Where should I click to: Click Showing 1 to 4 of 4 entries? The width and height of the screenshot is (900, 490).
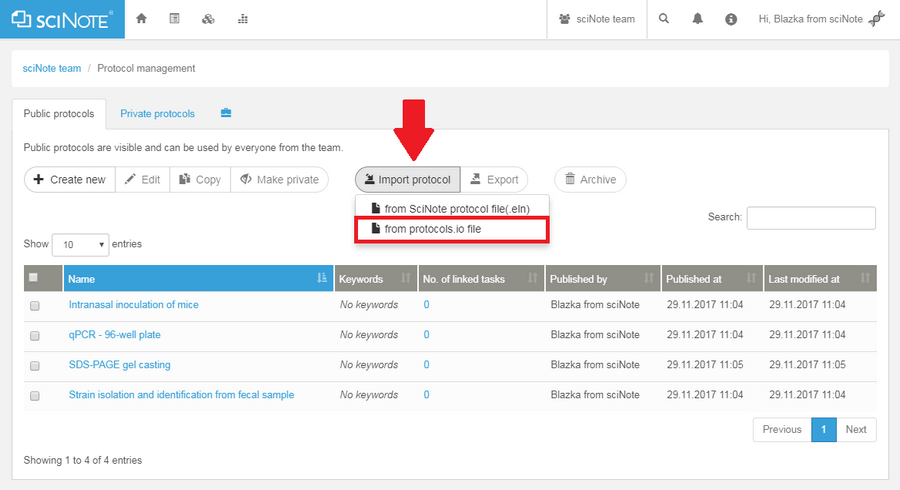click(x=83, y=460)
